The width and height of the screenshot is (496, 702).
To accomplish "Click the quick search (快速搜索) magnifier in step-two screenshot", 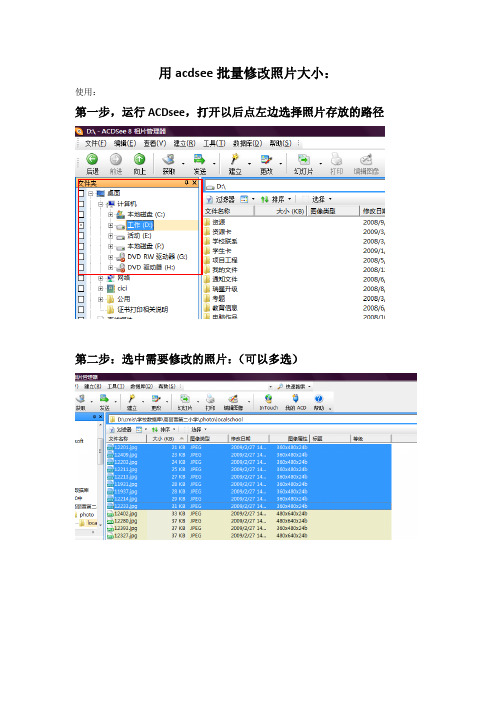I will (x=280, y=386).
